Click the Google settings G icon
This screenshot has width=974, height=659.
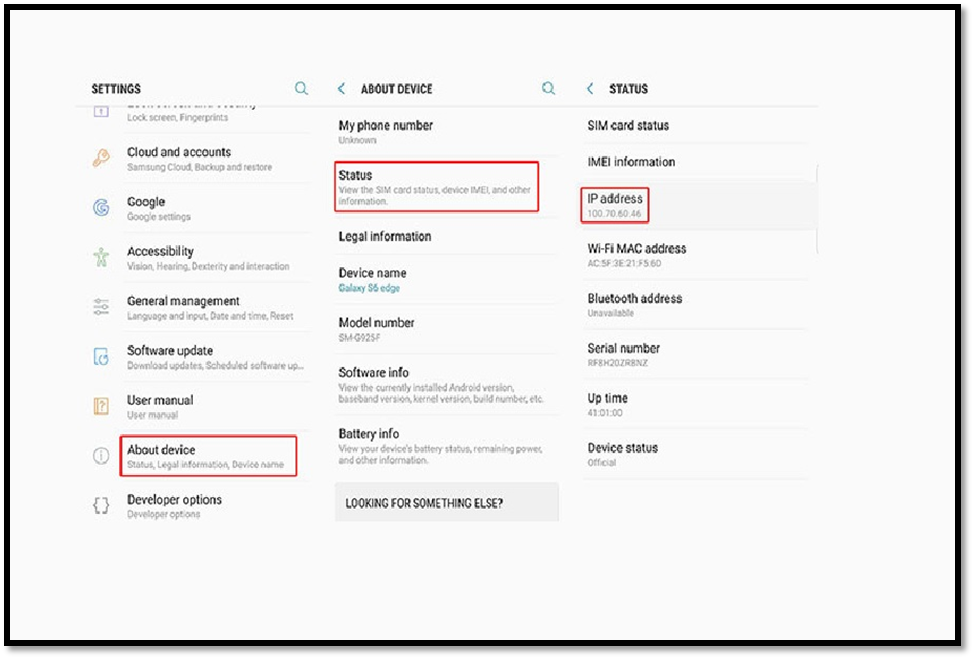pos(101,208)
